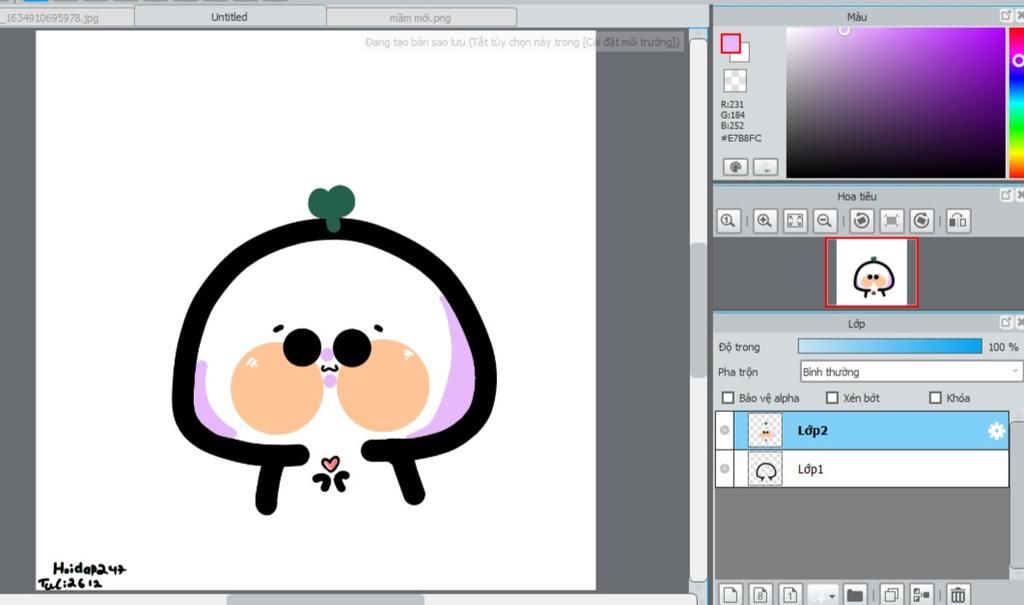Image resolution: width=1024 pixels, height=605 pixels.
Task: Tick the Xén bớt checkbox
Action: [832, 398]
